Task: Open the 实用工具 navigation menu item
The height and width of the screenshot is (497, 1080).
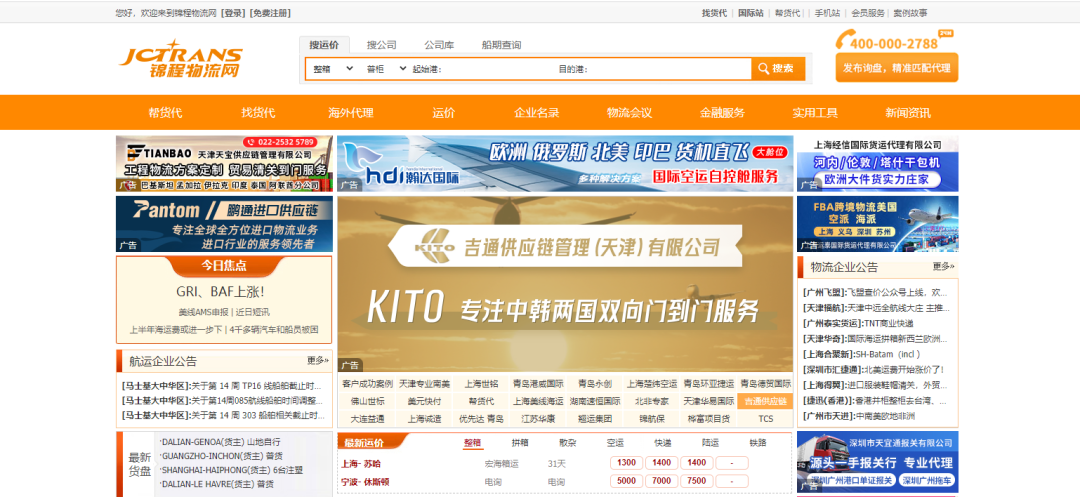Action: pos(815,113)
